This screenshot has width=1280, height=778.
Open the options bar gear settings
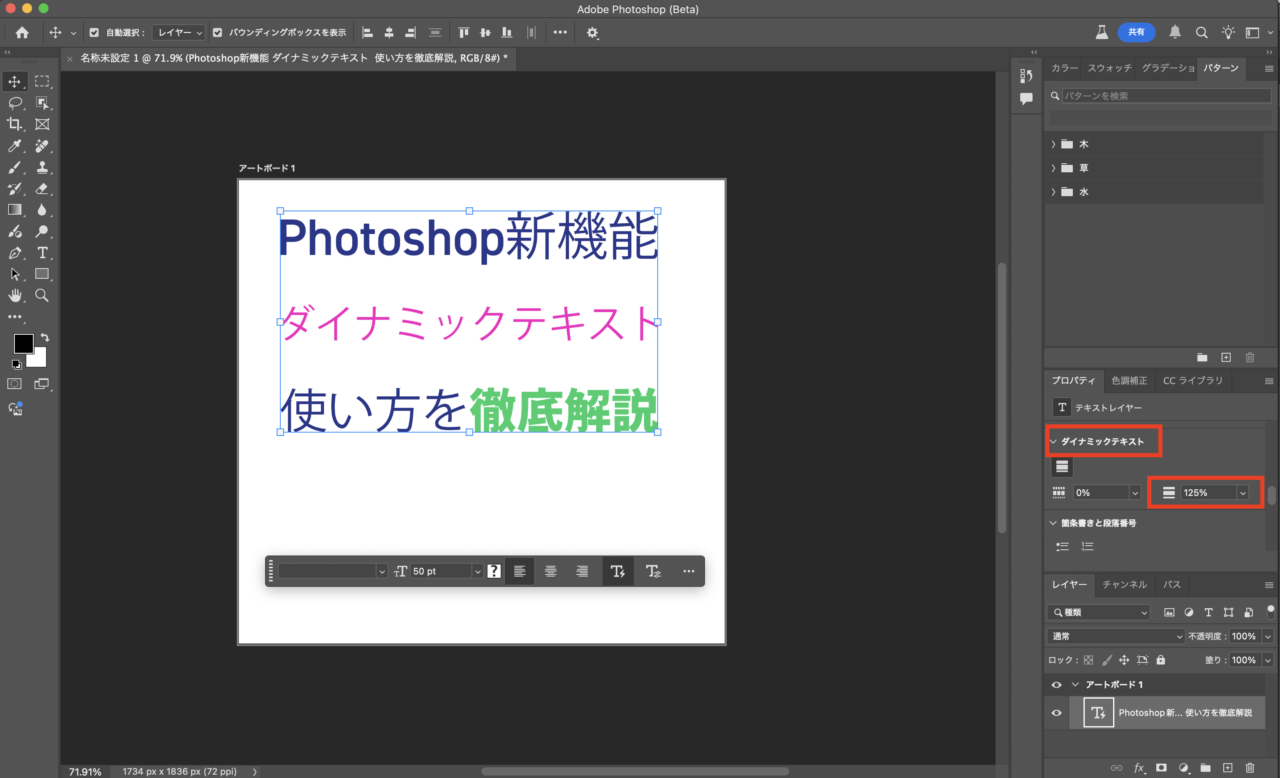[593, 32]
